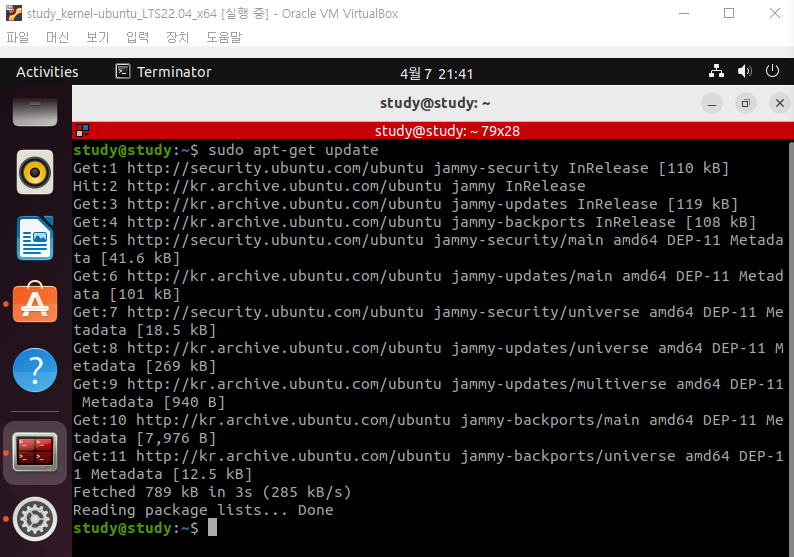Image resolution: width=794 pixels, height=557 pixels.
Task: Open the 머신 menu
Action: tap(57, 37)
